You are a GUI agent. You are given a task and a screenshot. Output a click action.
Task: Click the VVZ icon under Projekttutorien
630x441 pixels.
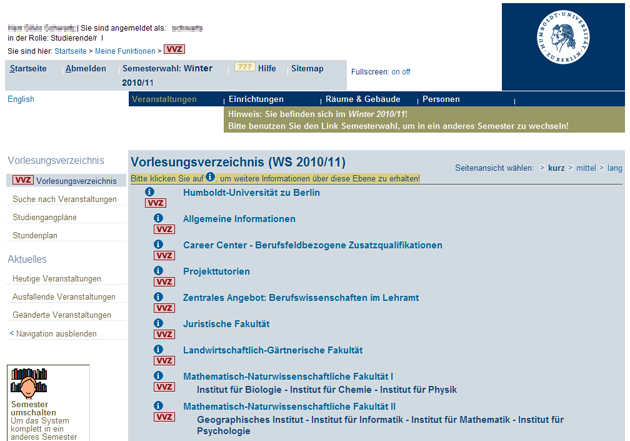163,282
